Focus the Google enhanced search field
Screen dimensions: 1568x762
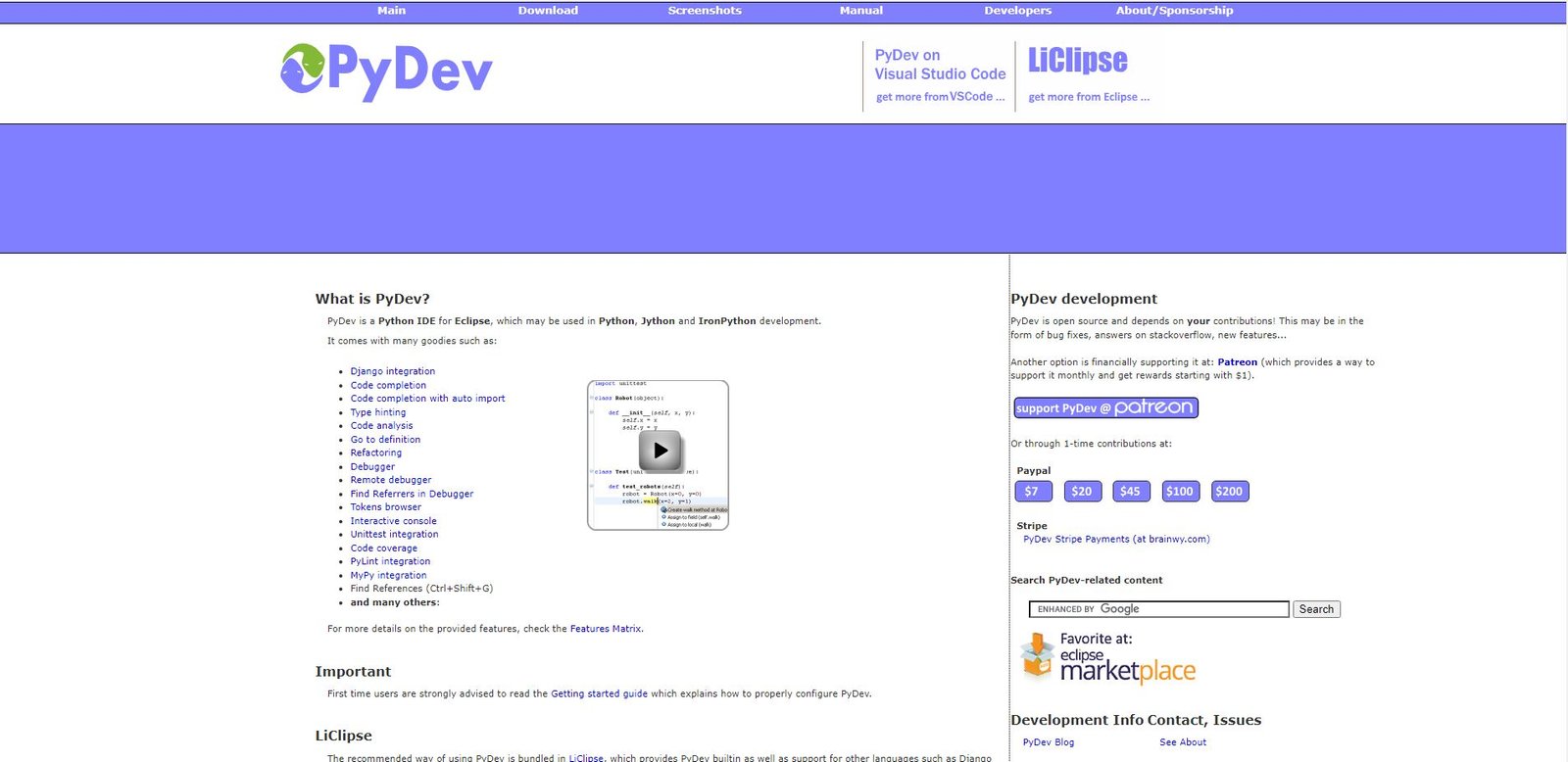(x=1158, y=609)
